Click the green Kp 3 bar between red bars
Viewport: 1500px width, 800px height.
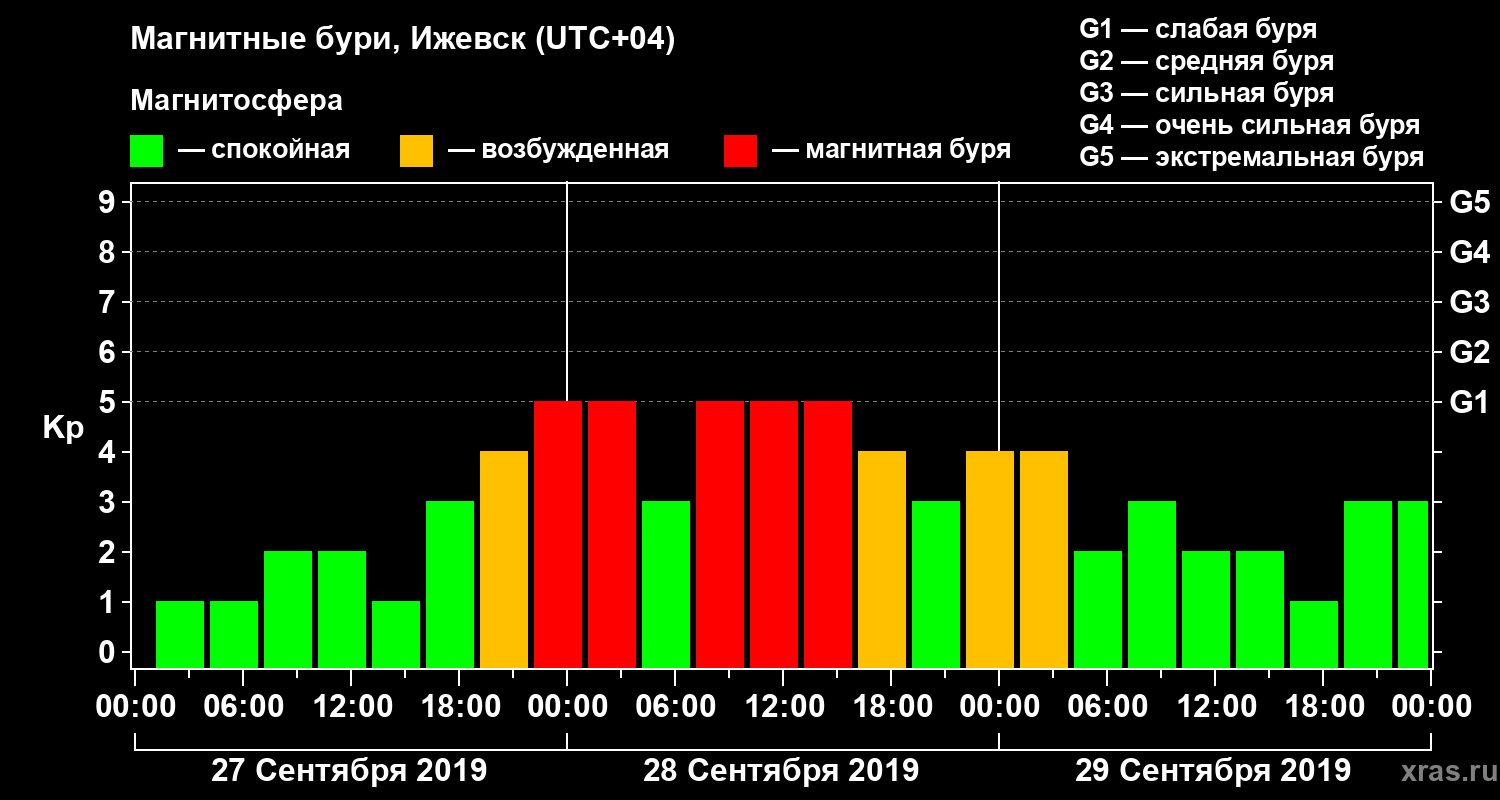[x=666, y=584]
